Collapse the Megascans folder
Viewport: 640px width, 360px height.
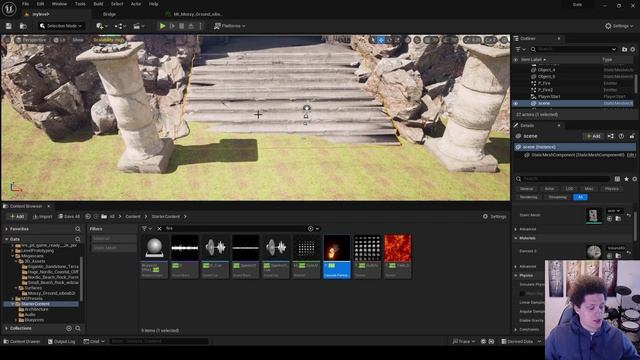click(x=13, y=256)
